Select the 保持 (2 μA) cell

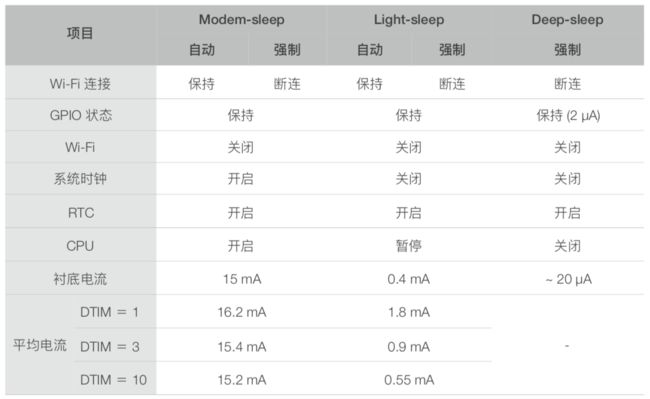coord(568,115)
